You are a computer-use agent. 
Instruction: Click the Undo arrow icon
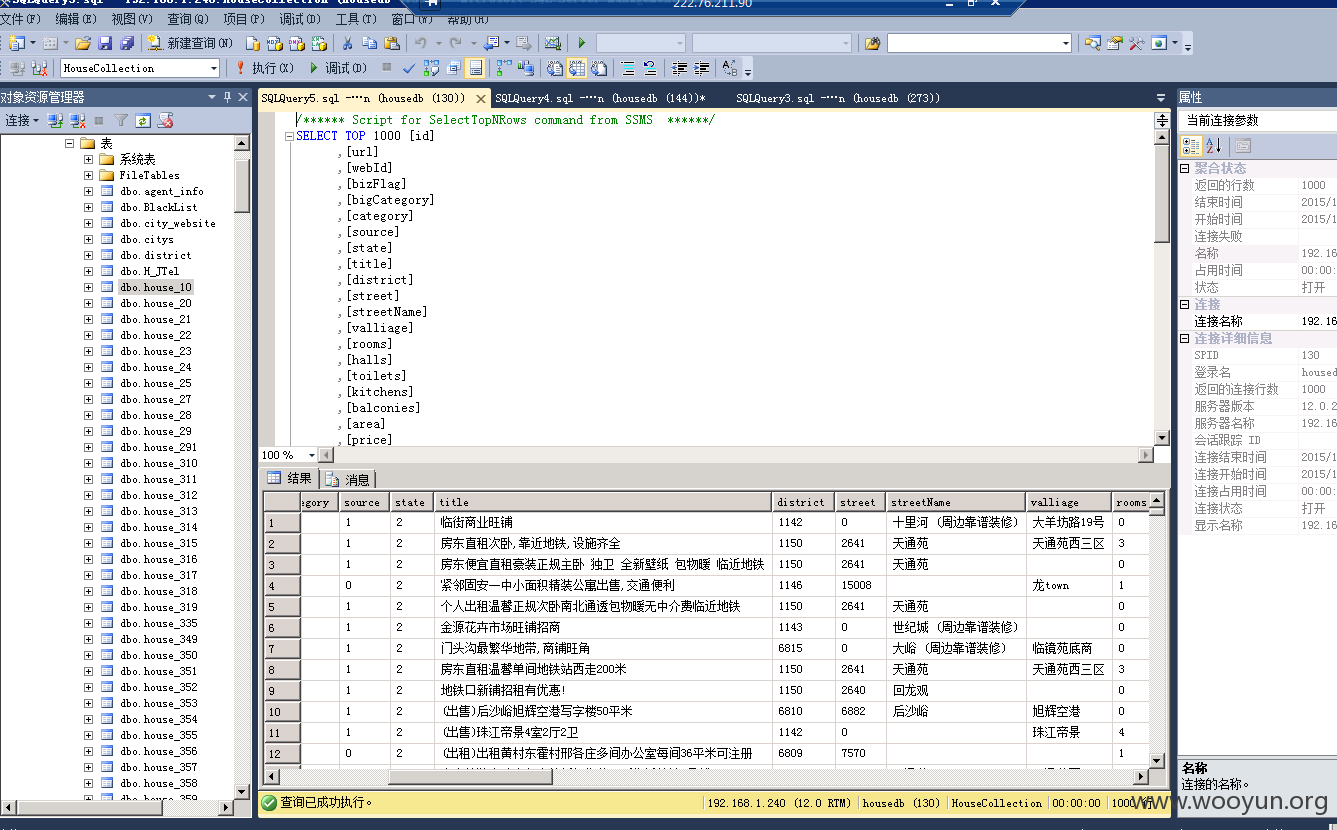pos(419,43)
